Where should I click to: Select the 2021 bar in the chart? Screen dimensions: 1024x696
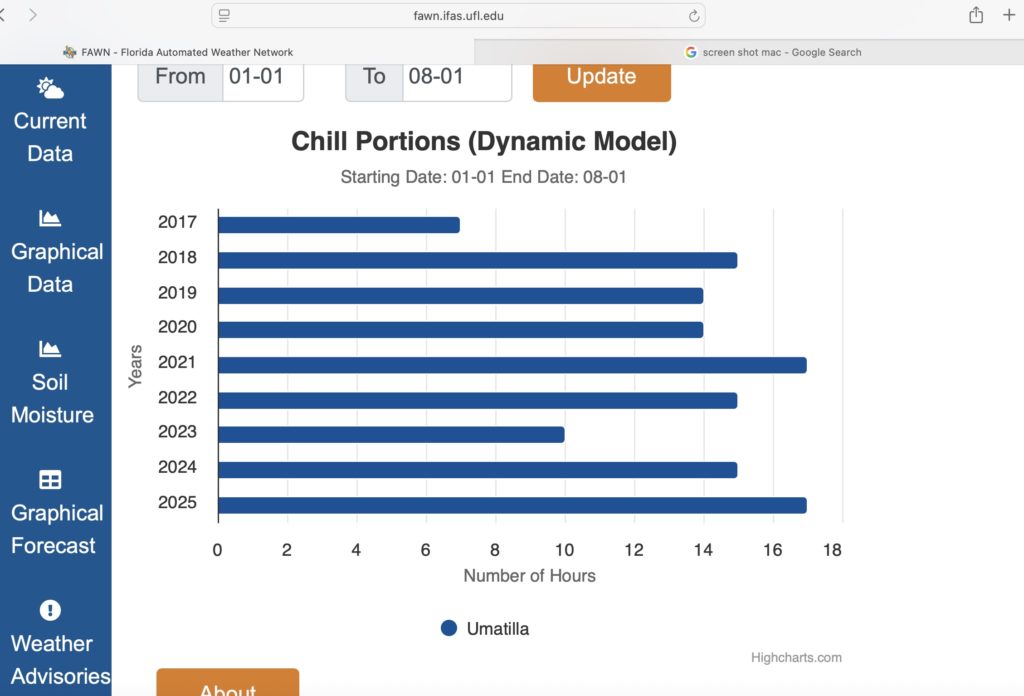click(511, 365)
